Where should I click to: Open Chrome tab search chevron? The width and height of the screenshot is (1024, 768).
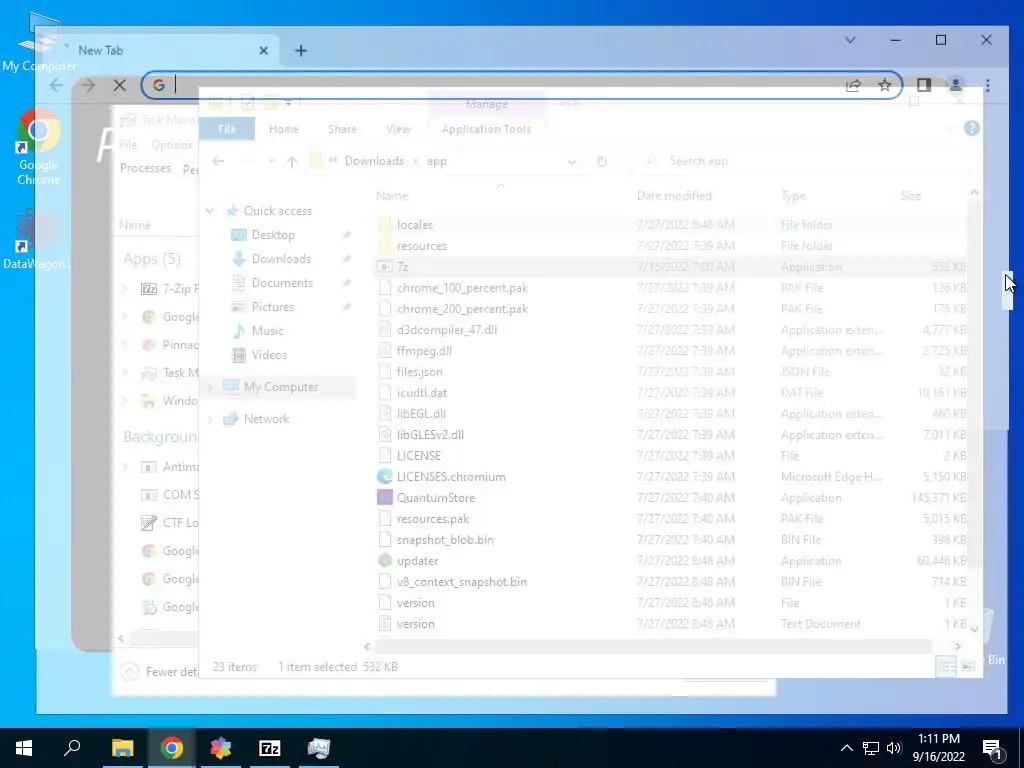850,40
